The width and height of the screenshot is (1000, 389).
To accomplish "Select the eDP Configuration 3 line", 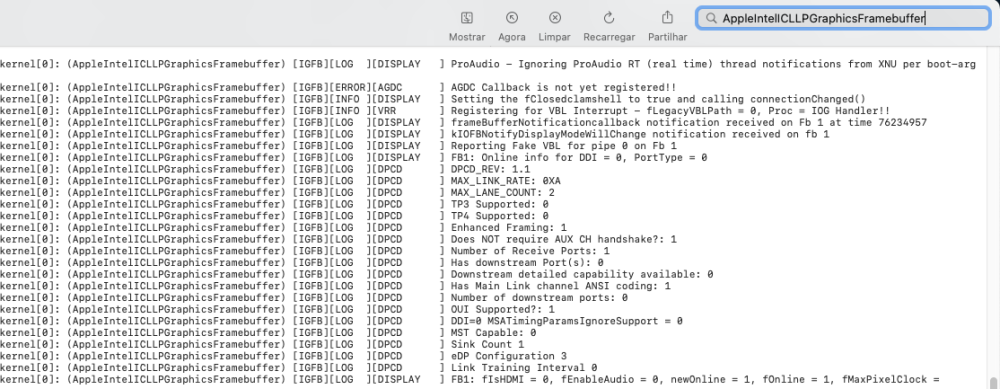I will pos(284,355).
